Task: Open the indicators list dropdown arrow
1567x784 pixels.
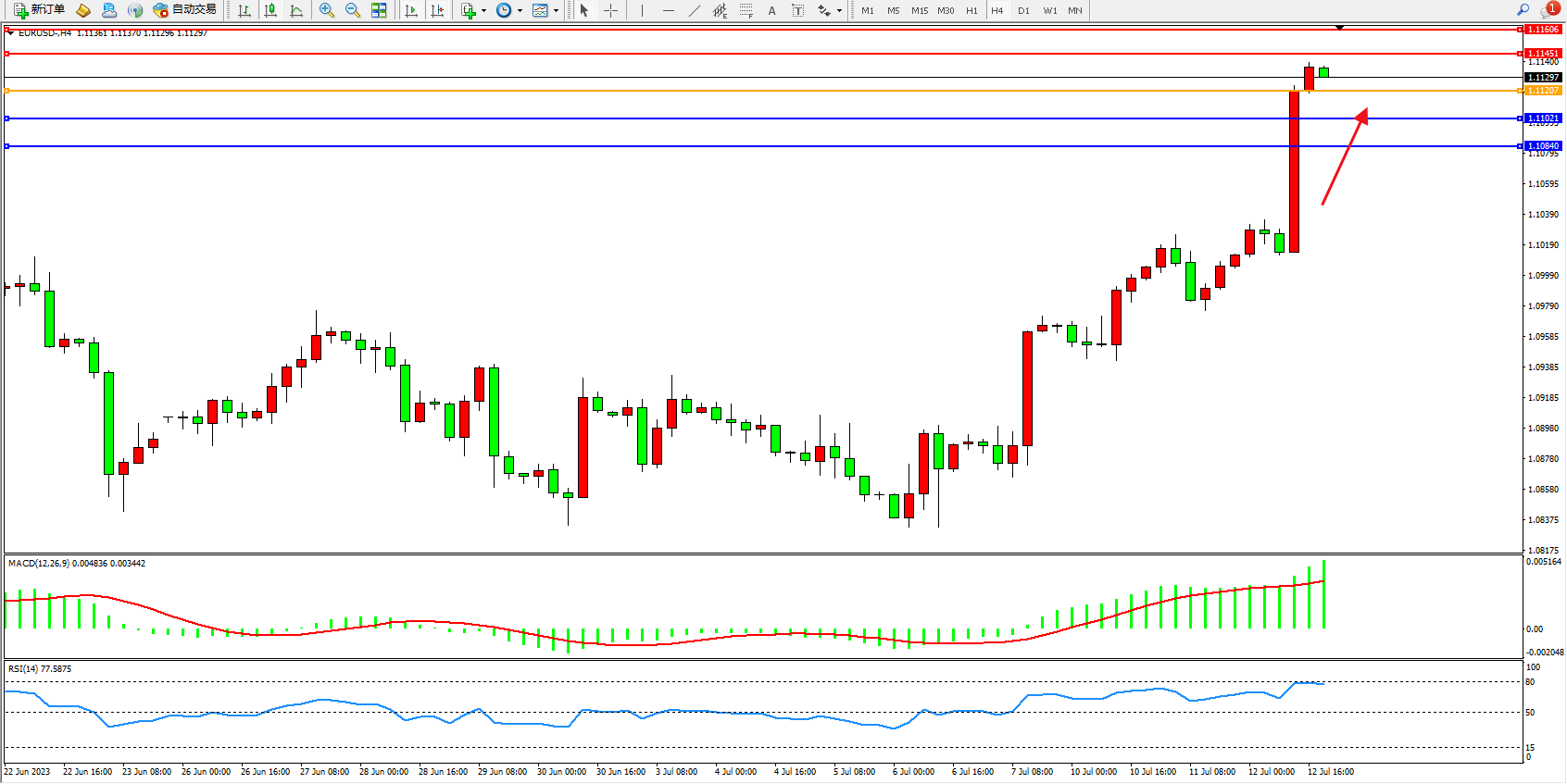Action: [x=483, y=11]
